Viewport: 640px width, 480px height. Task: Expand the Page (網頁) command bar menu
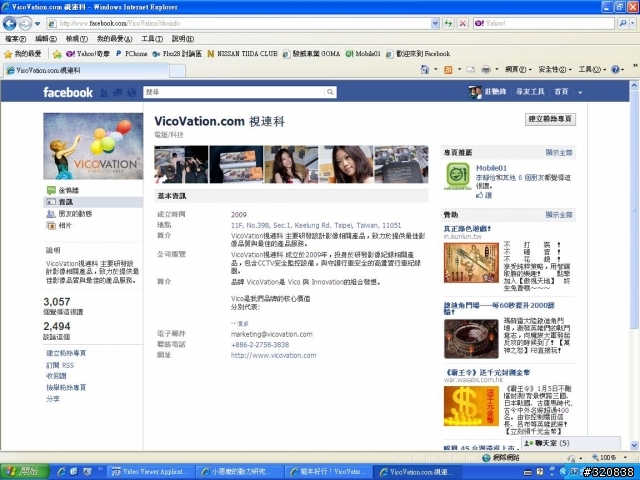[x=518, y=69]
